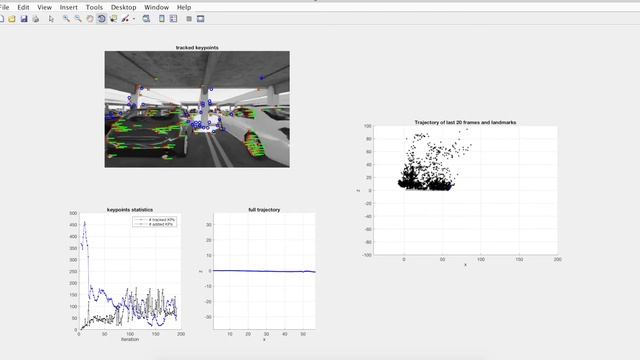Select the Brush data tool
Viewport: 640px width, 360px height.
[x=125, y=19]
